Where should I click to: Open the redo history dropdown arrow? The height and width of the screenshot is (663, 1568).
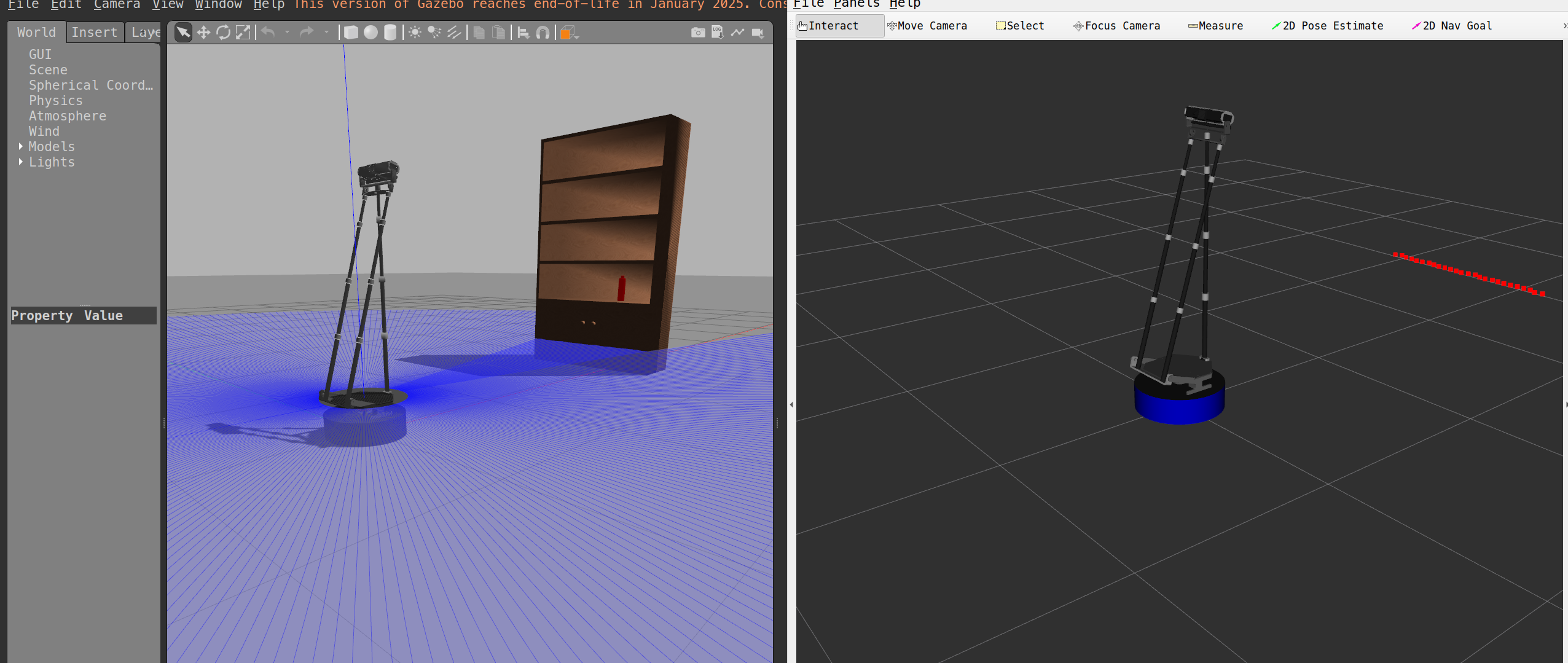[x=326, y=32]
